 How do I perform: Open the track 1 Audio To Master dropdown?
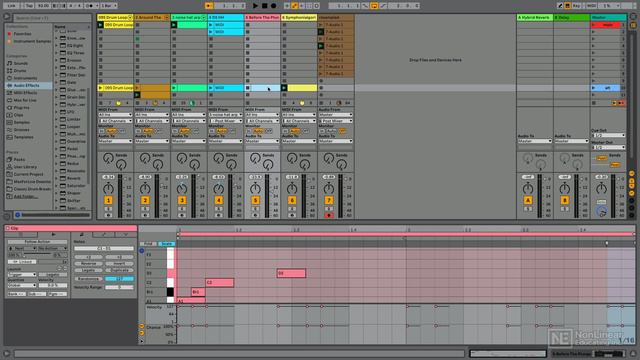[115, 141]
